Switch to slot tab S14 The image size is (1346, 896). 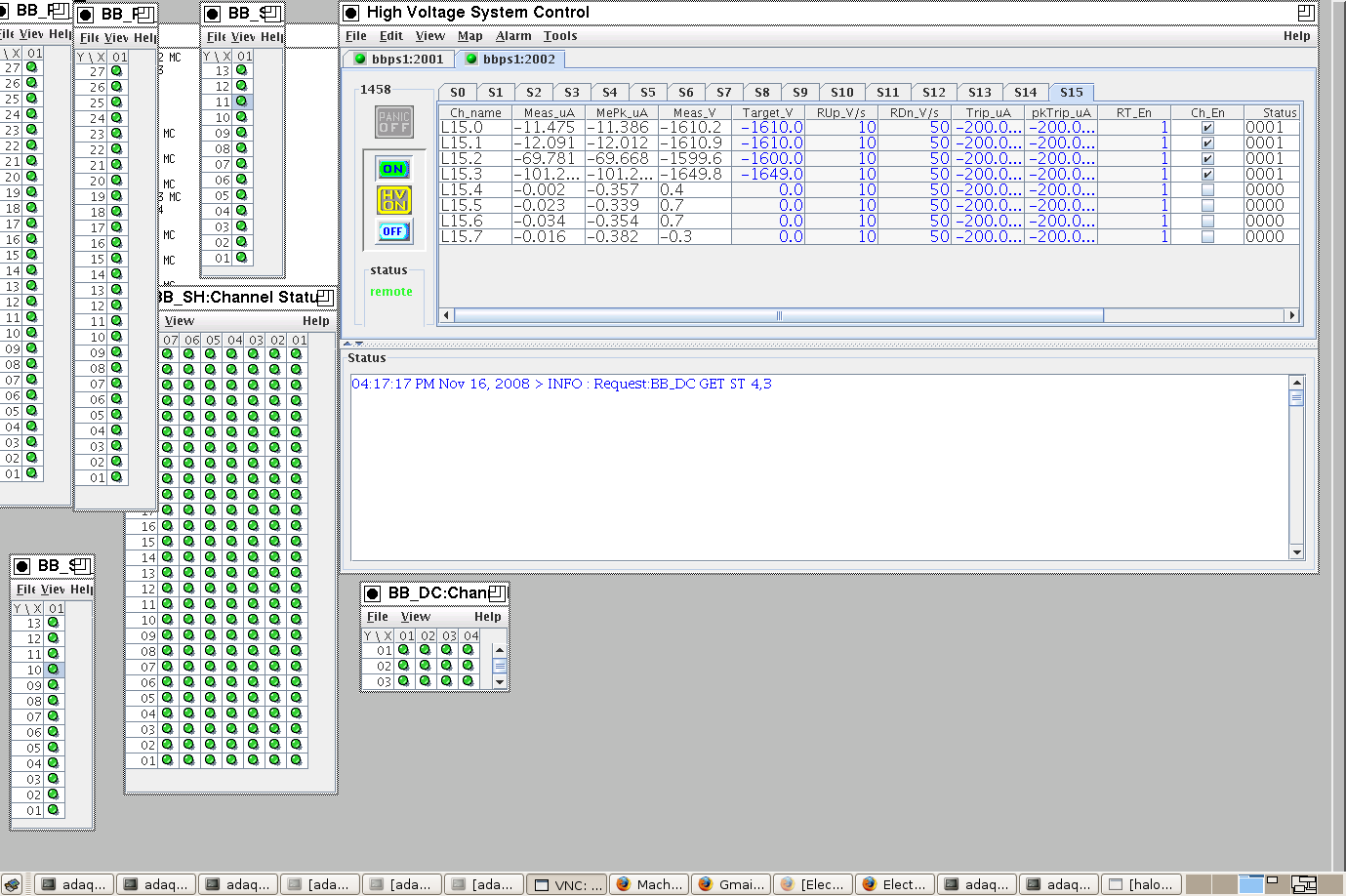(1026, 93)
